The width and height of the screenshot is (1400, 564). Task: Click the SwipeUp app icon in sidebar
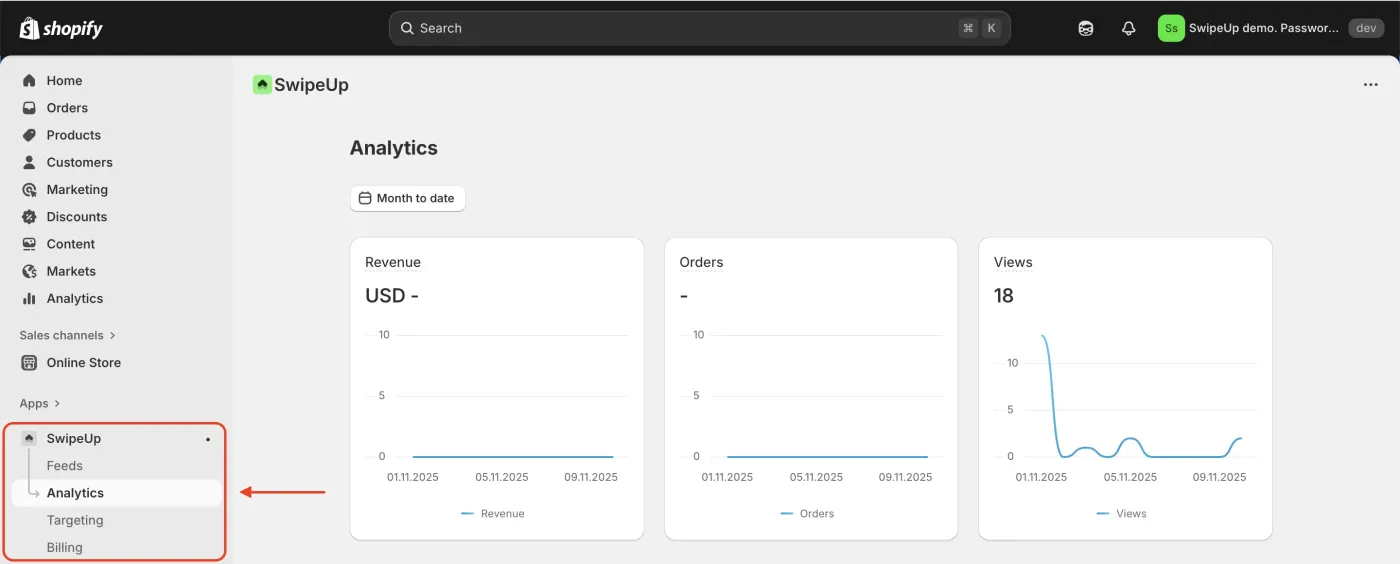29,438
